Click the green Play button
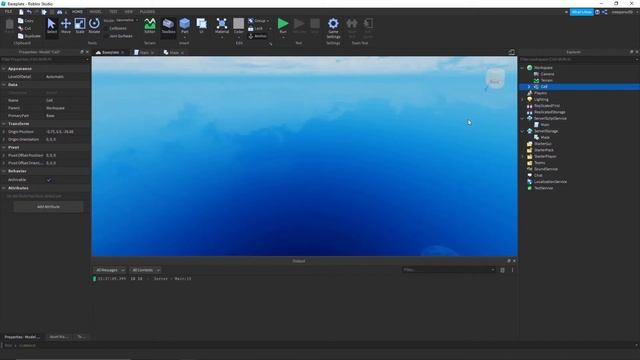The width and height of the screenshot is (640, 360). (x=283, y=24)
